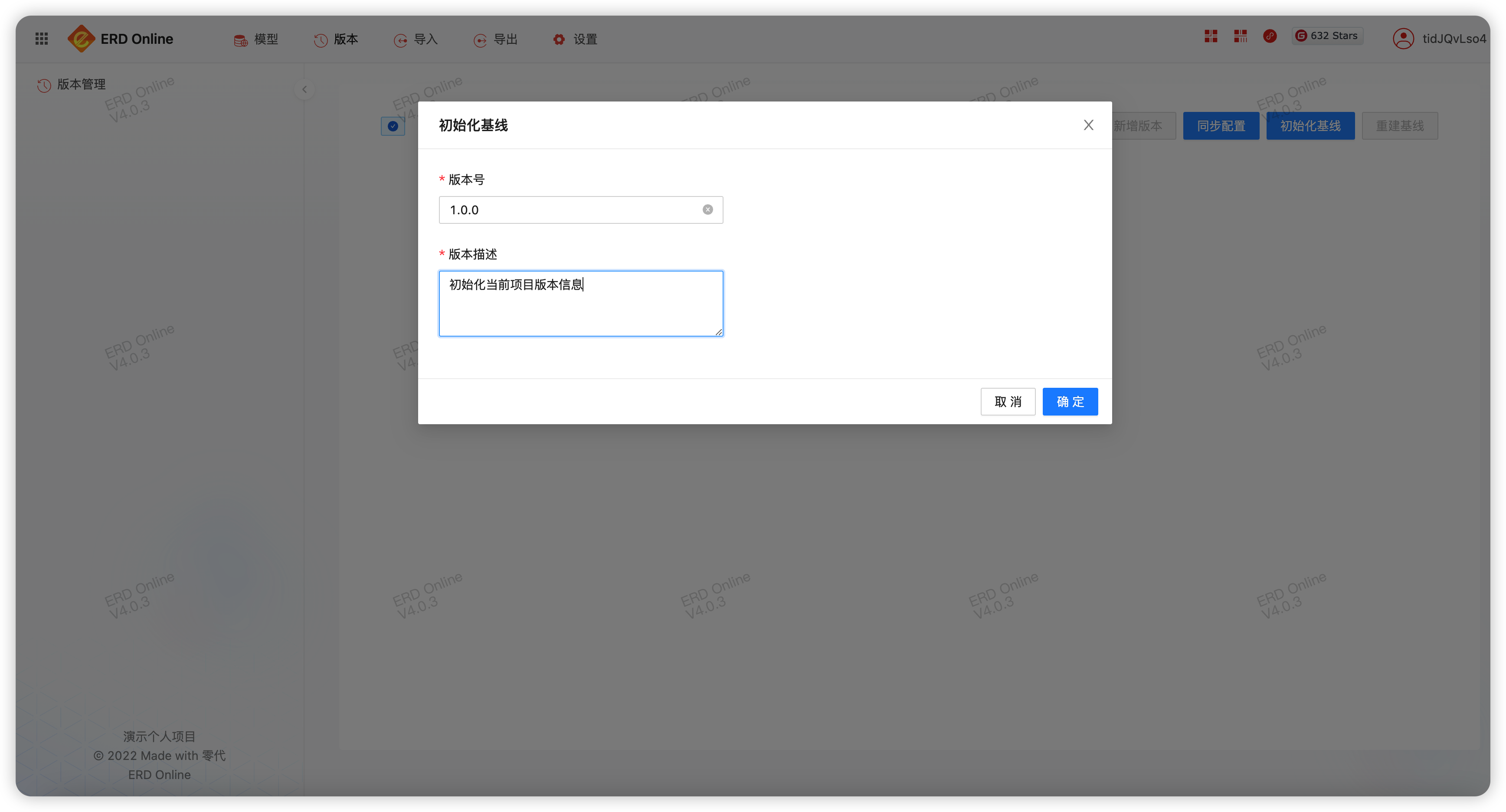
Task: Click the second red grid icon in header
Action: (1241, 36)
